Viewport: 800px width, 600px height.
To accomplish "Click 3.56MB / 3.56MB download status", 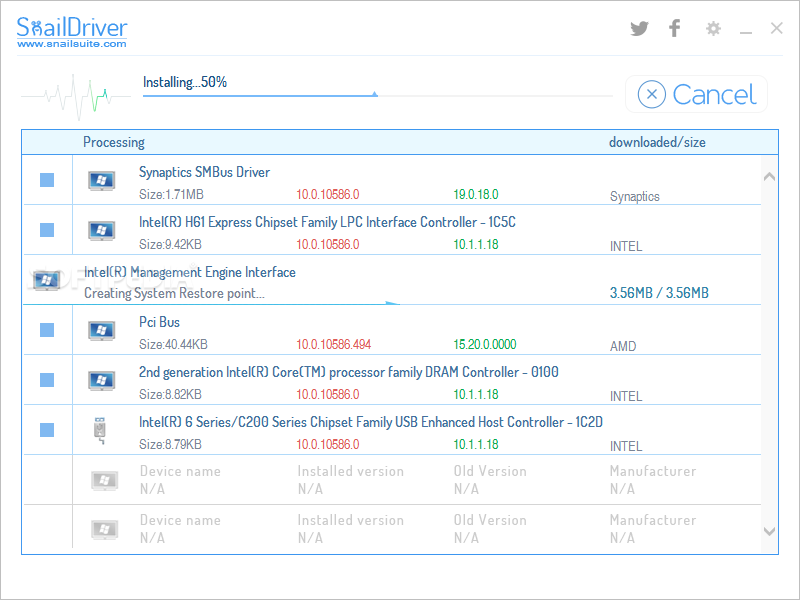I will pyautogui.click(x=659, y=293).
